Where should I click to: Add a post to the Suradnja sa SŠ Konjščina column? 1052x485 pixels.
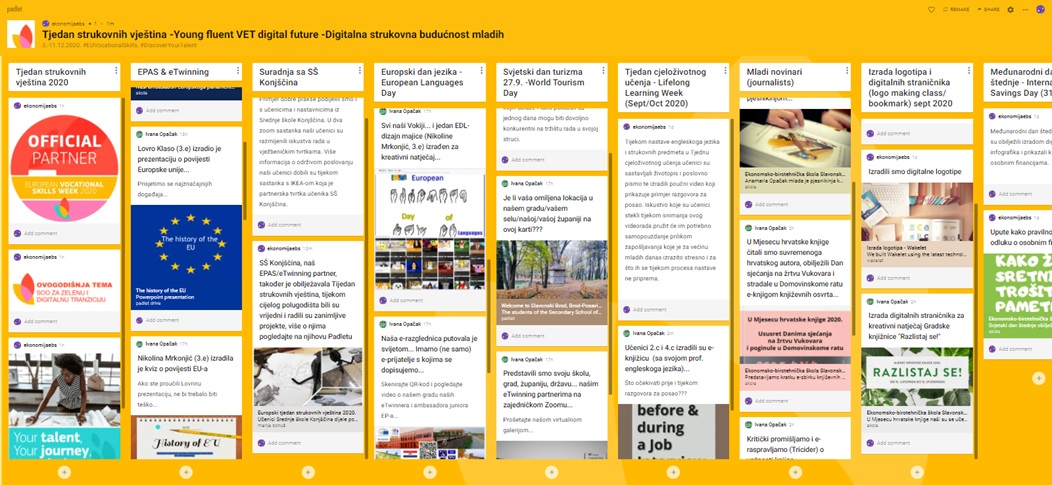point(308,472)
